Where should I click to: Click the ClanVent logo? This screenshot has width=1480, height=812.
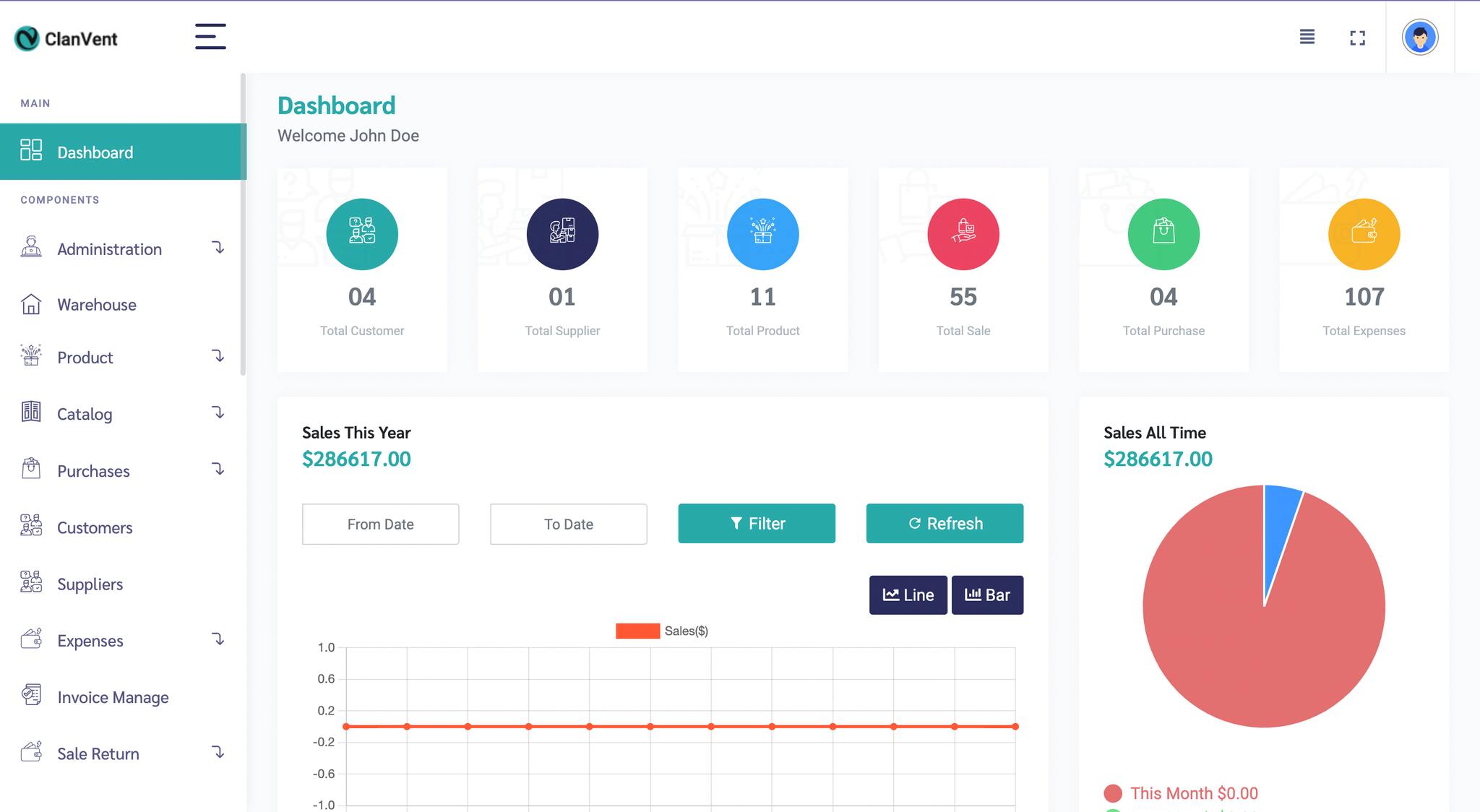(x=66, y=38)
